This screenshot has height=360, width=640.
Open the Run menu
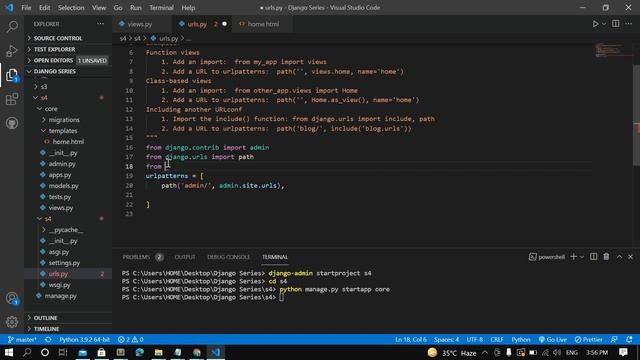pos(136,8)
